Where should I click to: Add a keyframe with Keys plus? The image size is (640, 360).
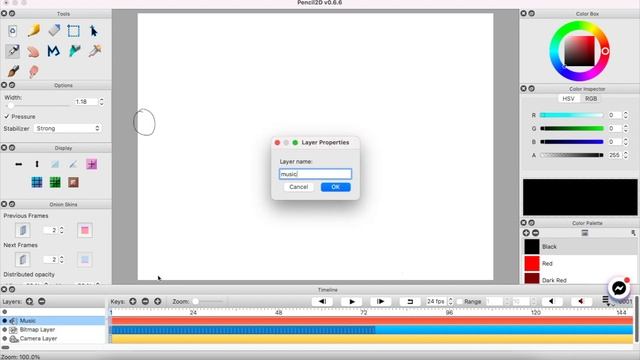tap(133, 302)
